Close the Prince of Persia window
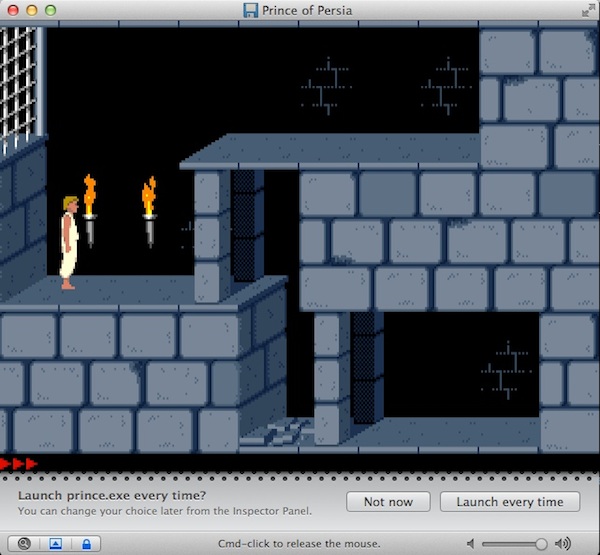600x555 pixels. coord(13,10)
